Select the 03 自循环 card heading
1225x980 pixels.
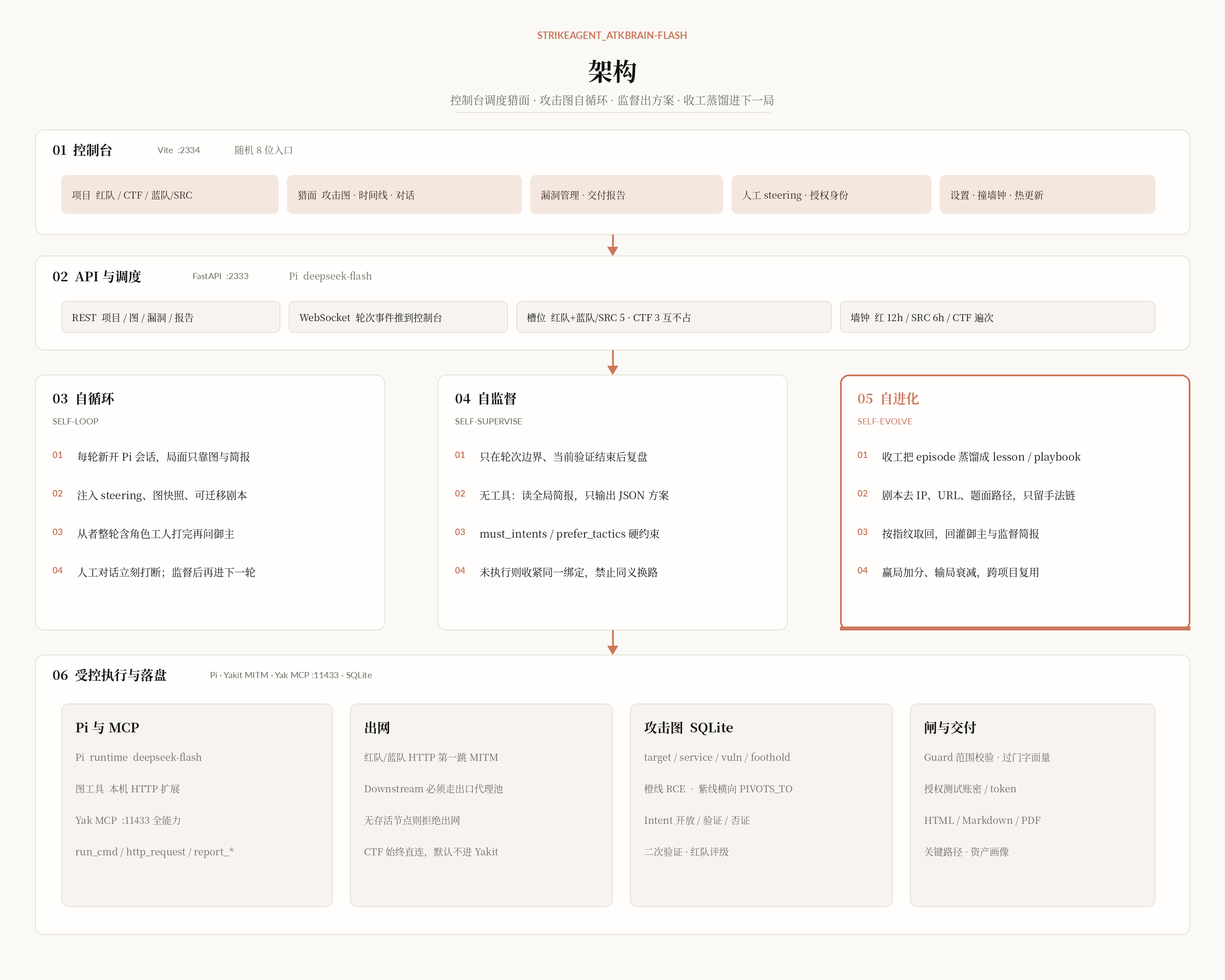pyautogui.click(x=83, y=399)
